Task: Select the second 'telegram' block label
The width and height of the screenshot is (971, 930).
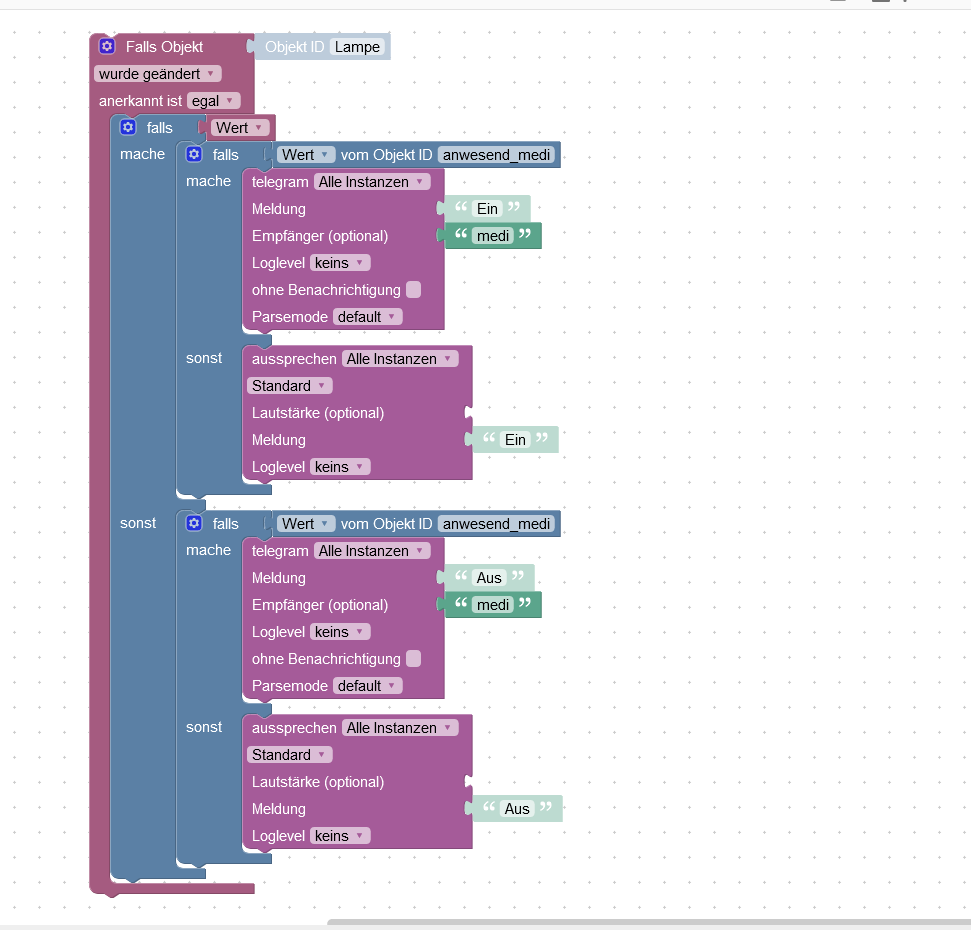Action: [280, 551]
